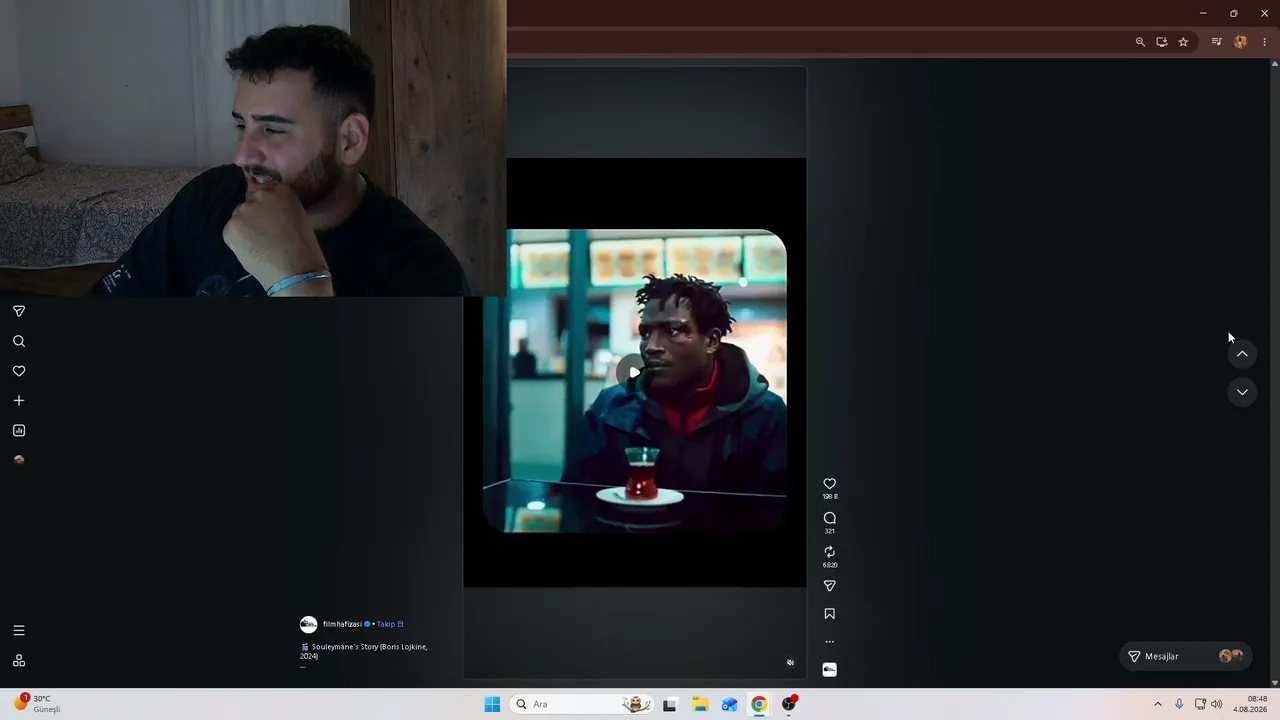Bookmark this page with the star icon

[x=1183, y=42]
